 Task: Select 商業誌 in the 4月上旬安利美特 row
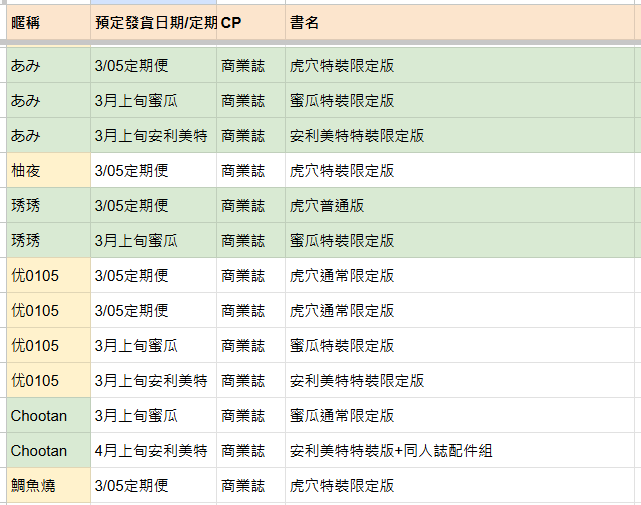251,451
